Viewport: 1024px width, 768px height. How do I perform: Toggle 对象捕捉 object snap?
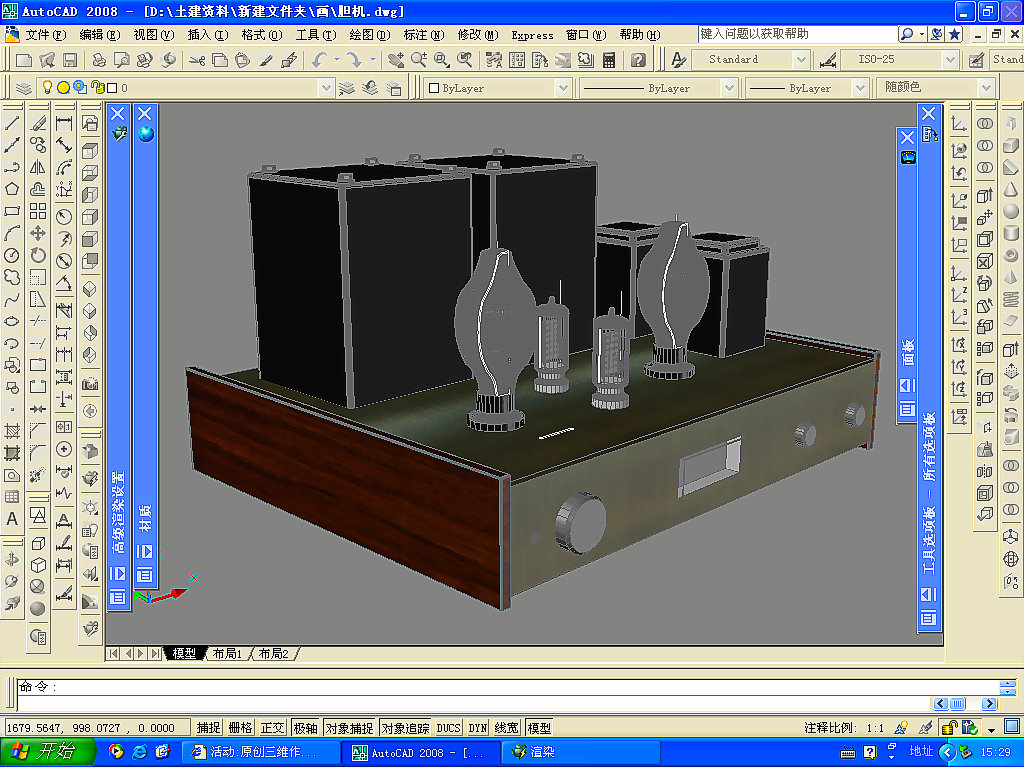349,728
